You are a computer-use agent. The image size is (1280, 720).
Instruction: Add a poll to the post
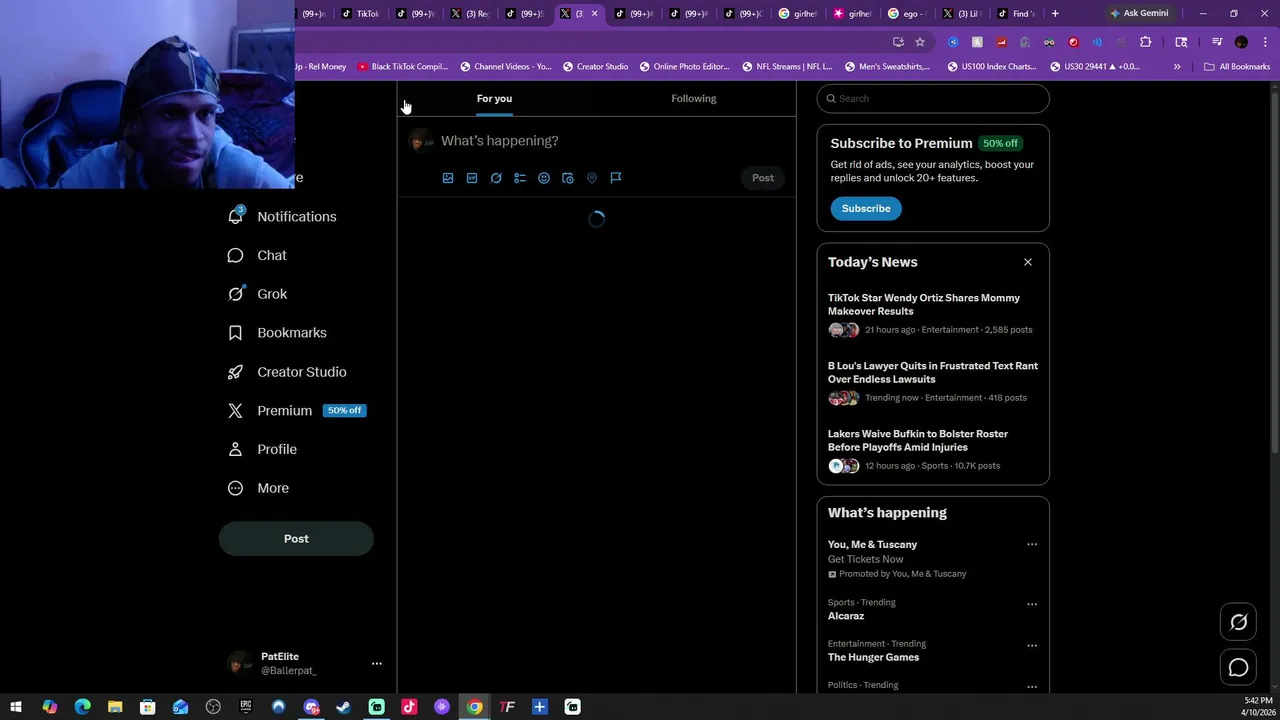520,178
